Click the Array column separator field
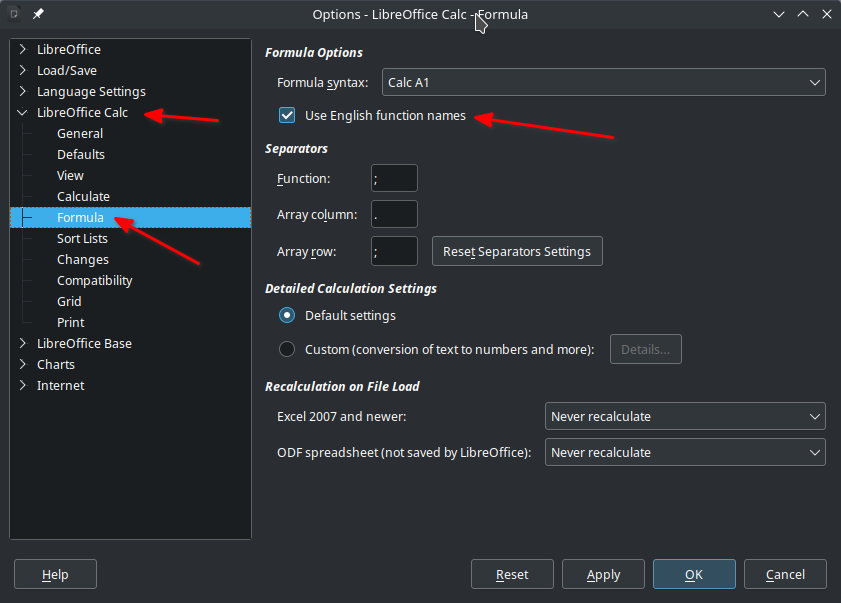The height and width of the screenshot is (603, 841). click(x=394, y=214)
